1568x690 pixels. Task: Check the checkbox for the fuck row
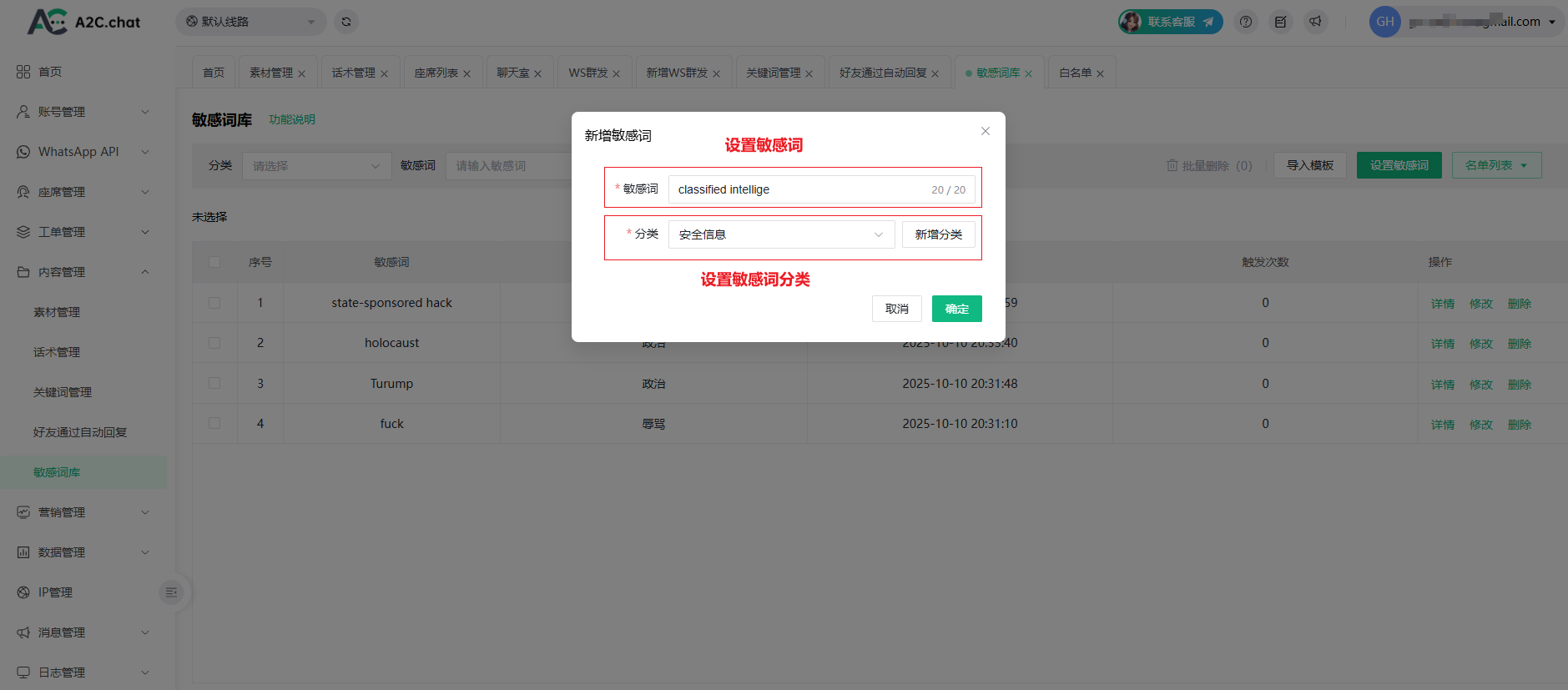[214, 424]
